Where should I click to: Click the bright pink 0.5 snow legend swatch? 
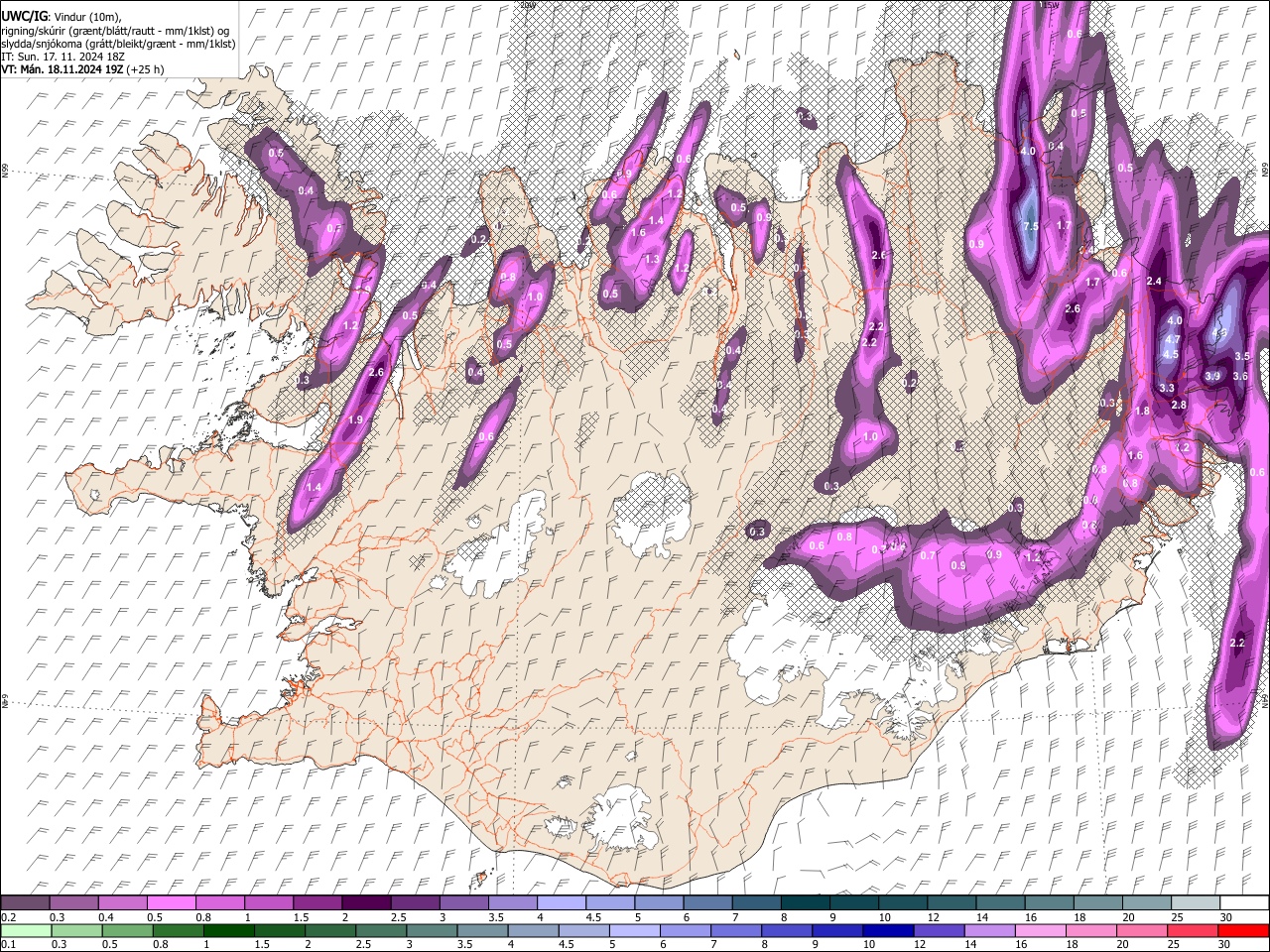pyautogui.click(x=171, y=903)
